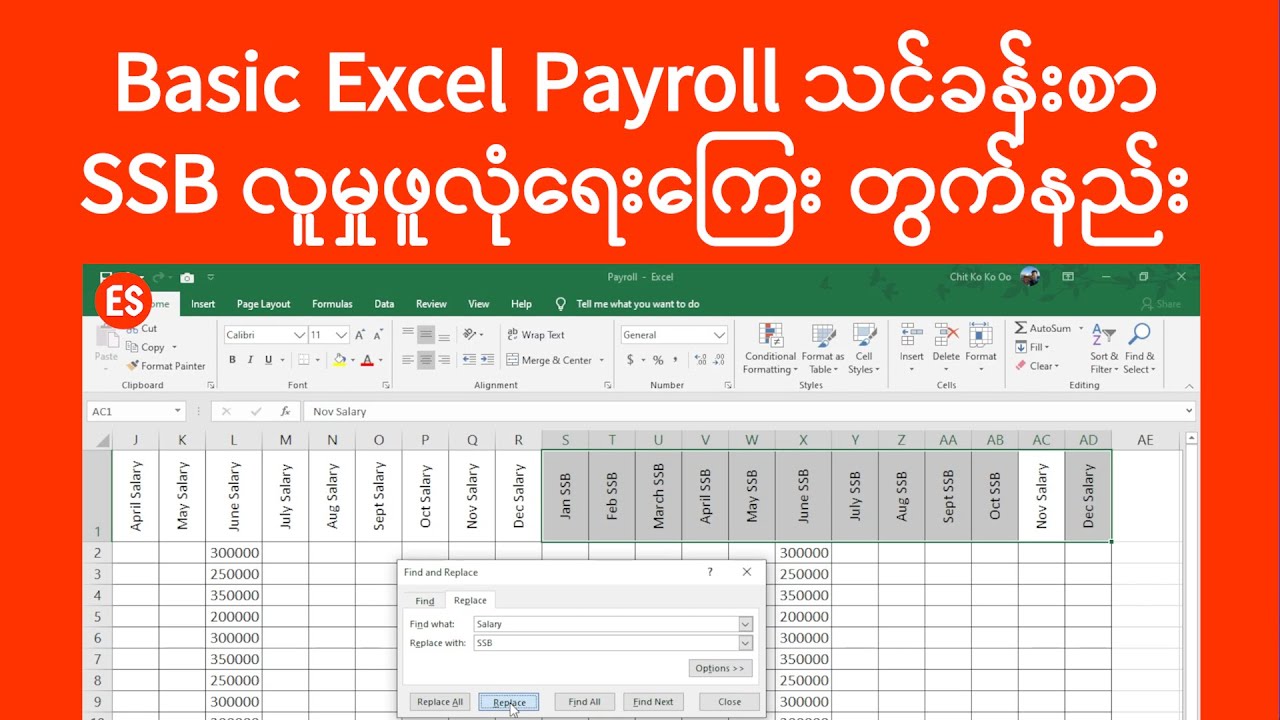This screenshot has width=1280, height=720.
Task: Click Increase Indent icon
Action: pyautogui.click(x=485, y=360)
